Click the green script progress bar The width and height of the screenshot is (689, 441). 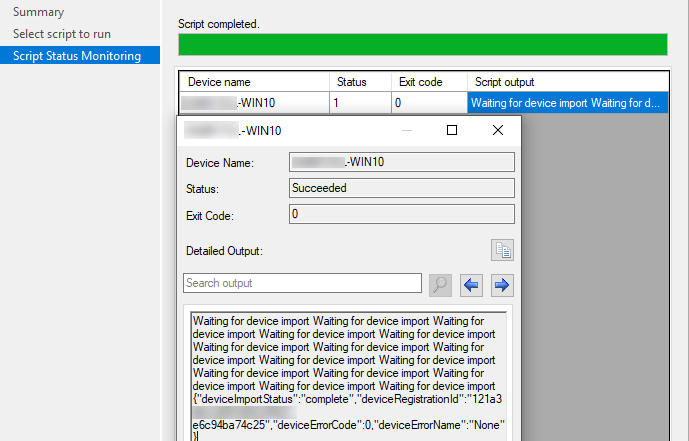pyautogui.click(x=423, y=44)
